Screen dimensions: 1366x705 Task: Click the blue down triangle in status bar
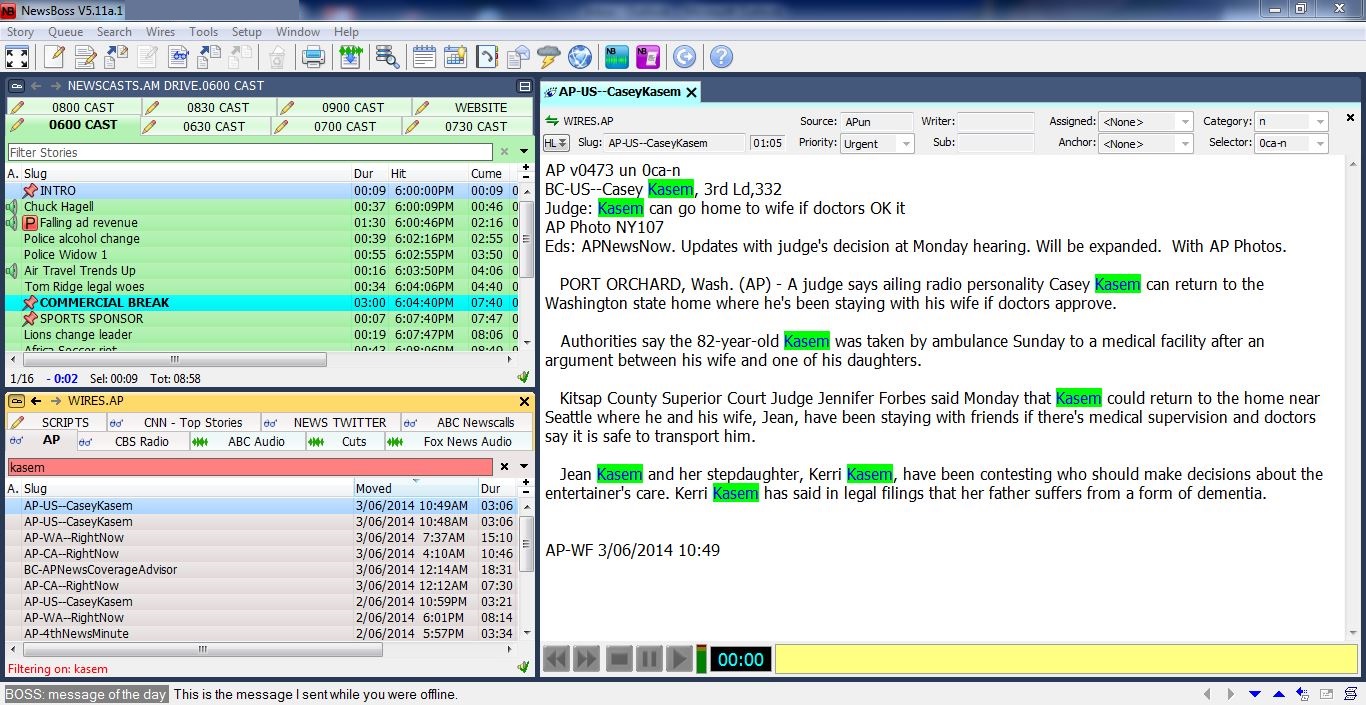[1255, 694]
